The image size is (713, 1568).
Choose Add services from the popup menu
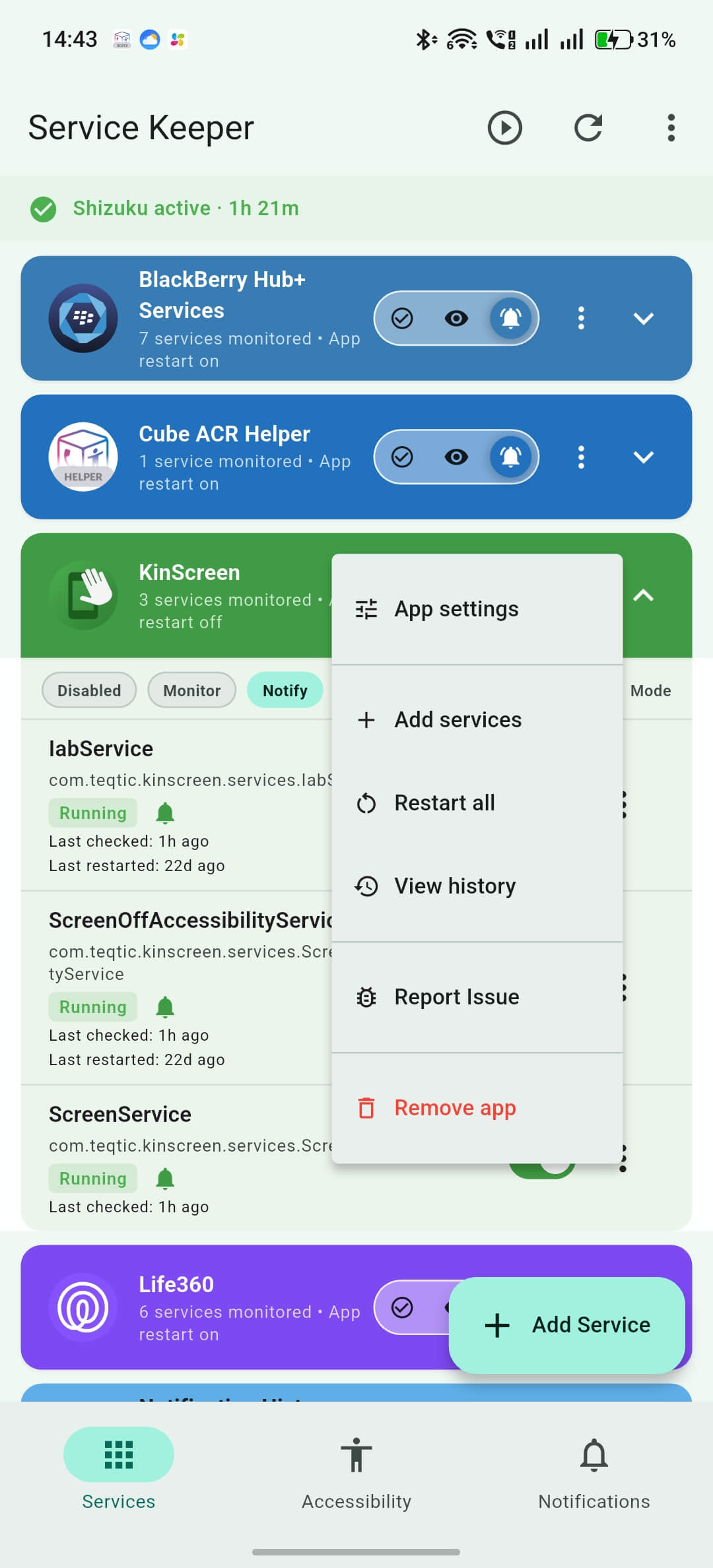477,719
